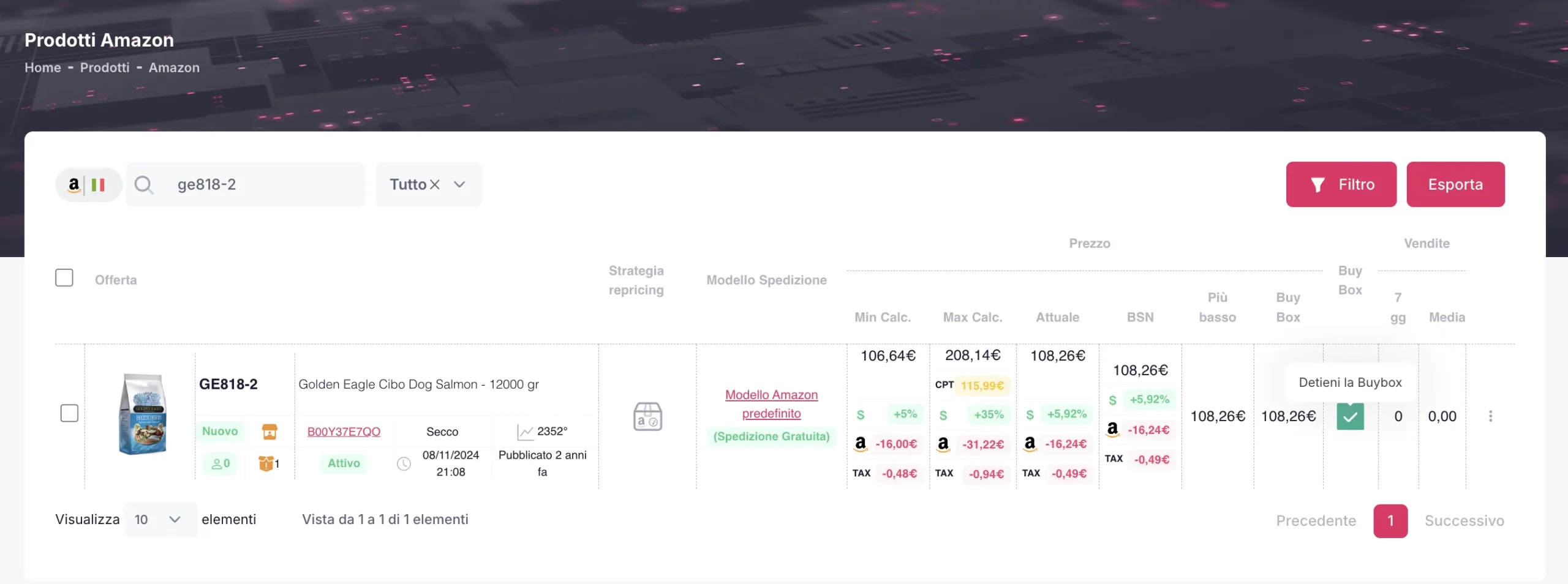Select page 1 in pagination
This screenshot has height=584, width=1568.
point(1390,520)
